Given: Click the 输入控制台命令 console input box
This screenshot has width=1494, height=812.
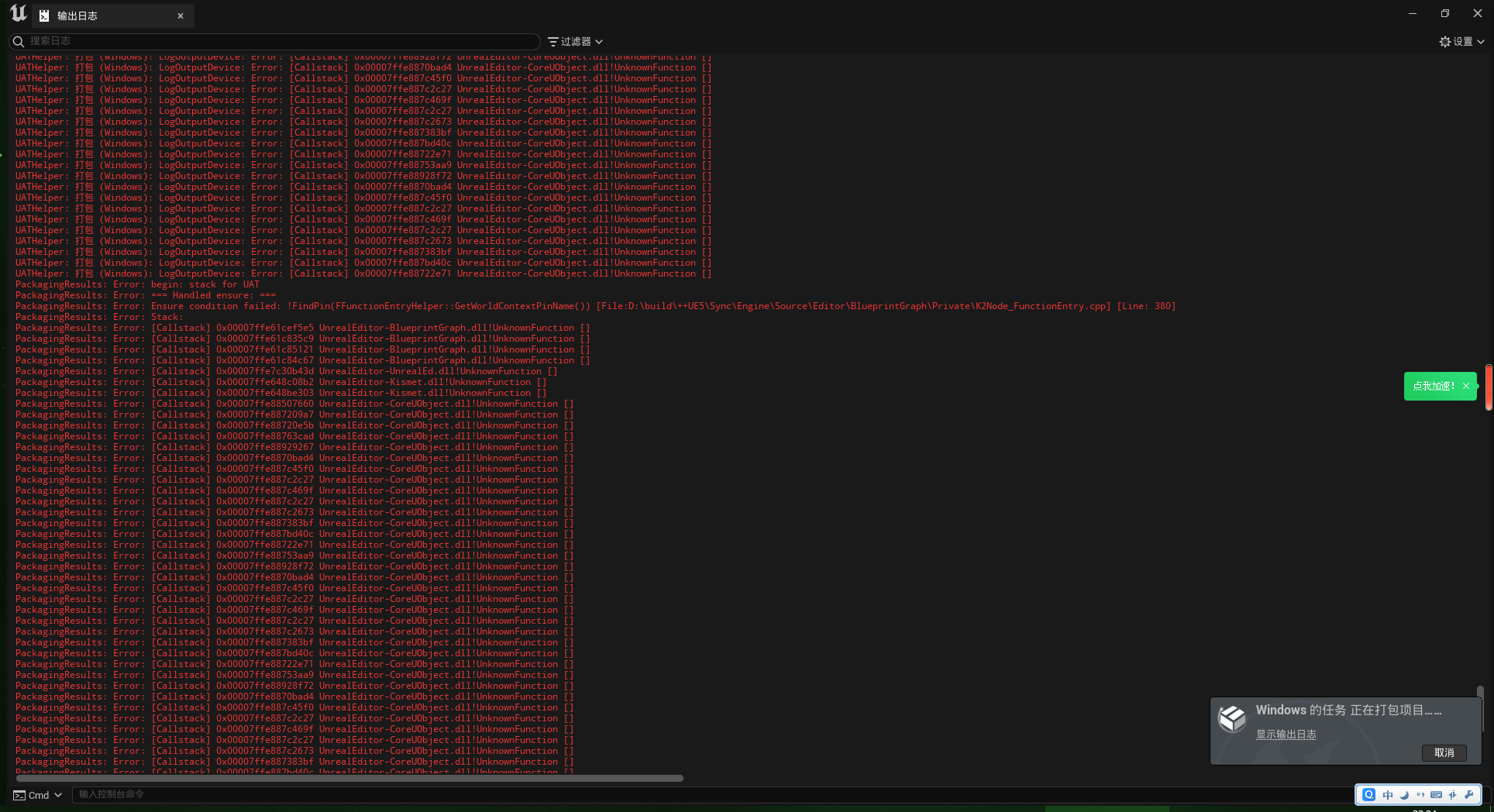Looking at the screenshot, I should [697, 794].
